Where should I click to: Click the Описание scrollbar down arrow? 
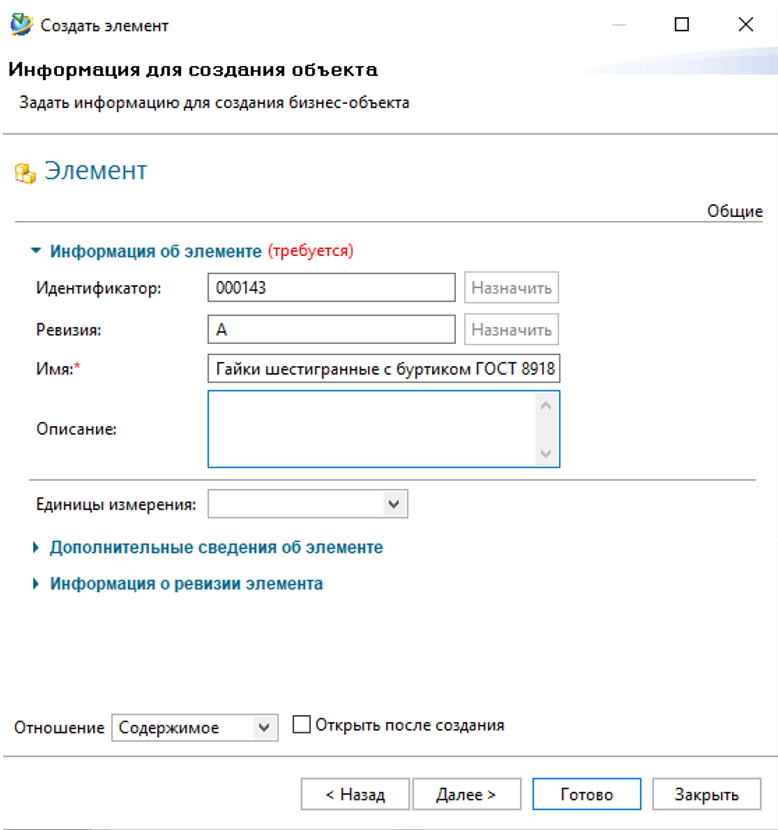click(x=546, y=454)
